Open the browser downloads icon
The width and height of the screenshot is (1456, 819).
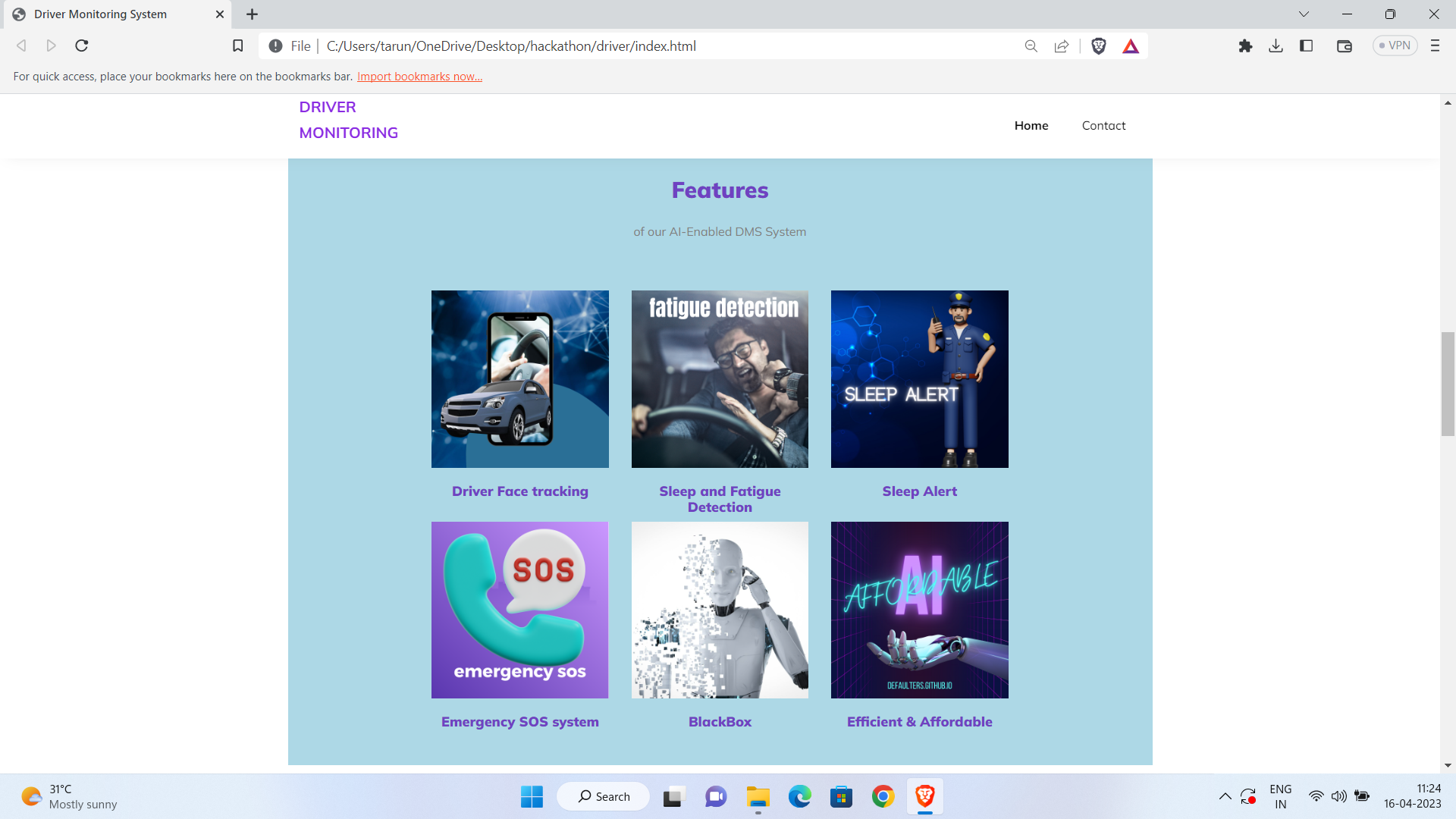click(x=1276, y=46)
